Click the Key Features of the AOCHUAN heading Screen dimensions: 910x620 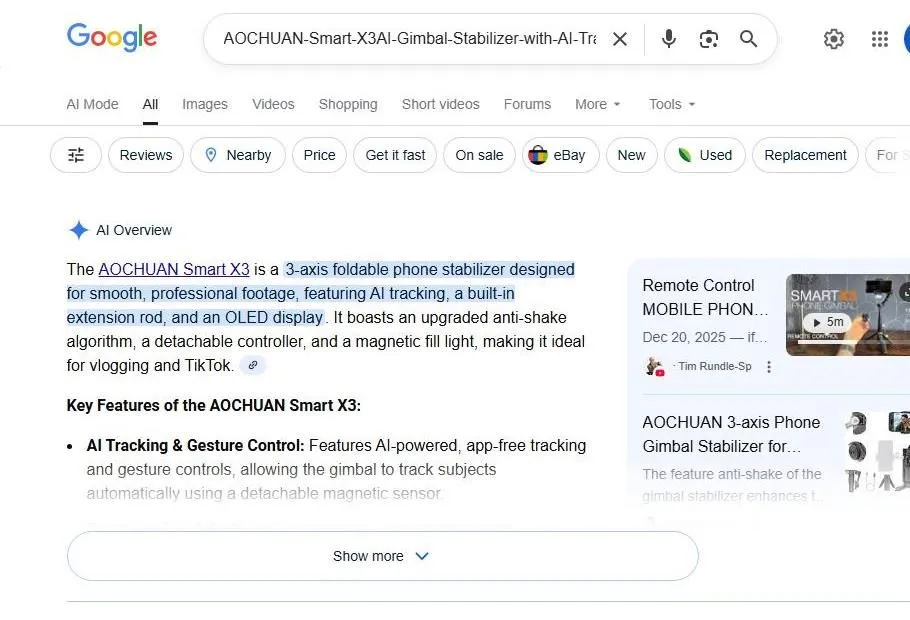click(x=214, y=405)
